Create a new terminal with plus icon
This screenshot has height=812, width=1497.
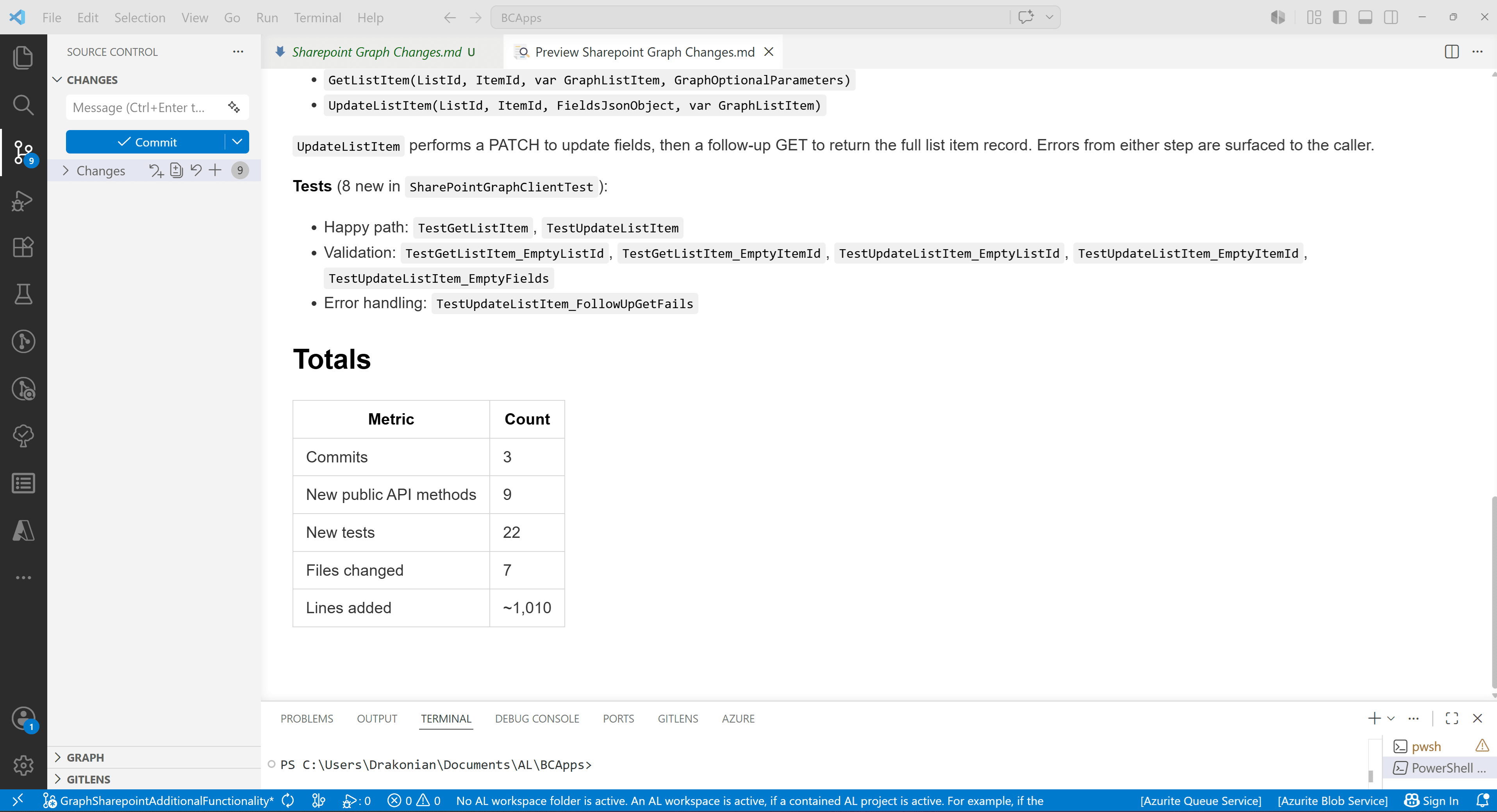pyautogui.click(x=1374, y=718)
